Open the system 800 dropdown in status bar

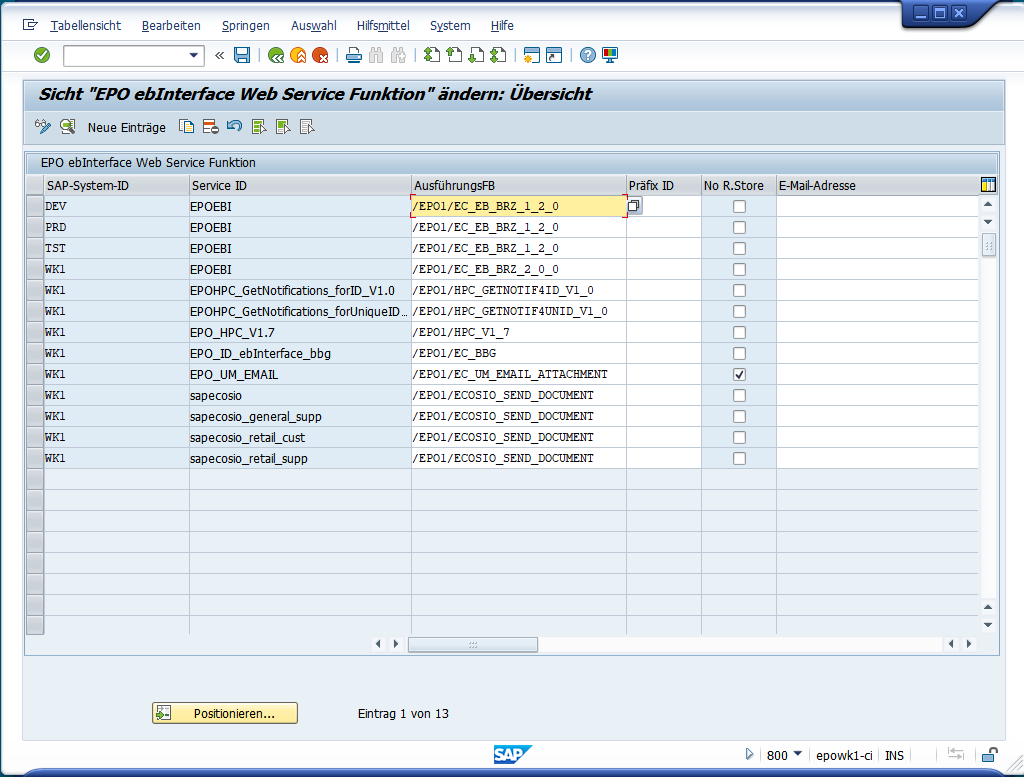tap(797, 754)
